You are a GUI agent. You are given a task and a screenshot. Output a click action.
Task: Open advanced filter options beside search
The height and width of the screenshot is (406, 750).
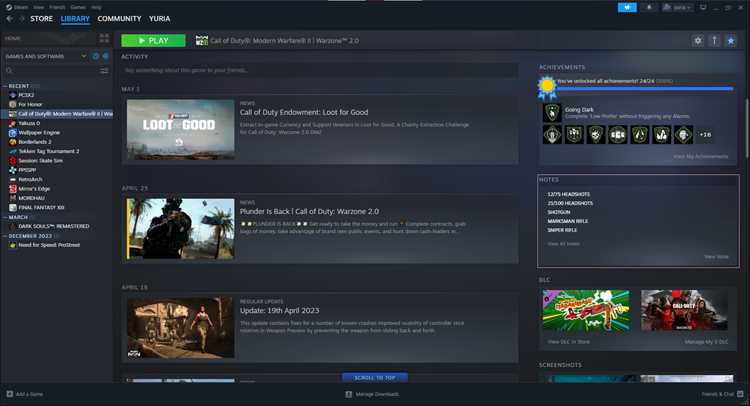104,71
